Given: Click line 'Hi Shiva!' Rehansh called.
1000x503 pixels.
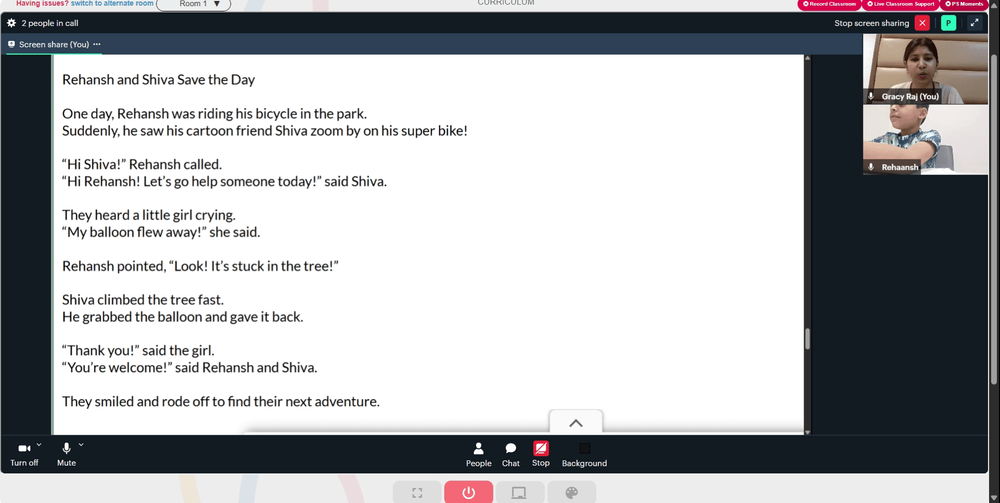Looking at the screenshot, I should coord(142,164).
